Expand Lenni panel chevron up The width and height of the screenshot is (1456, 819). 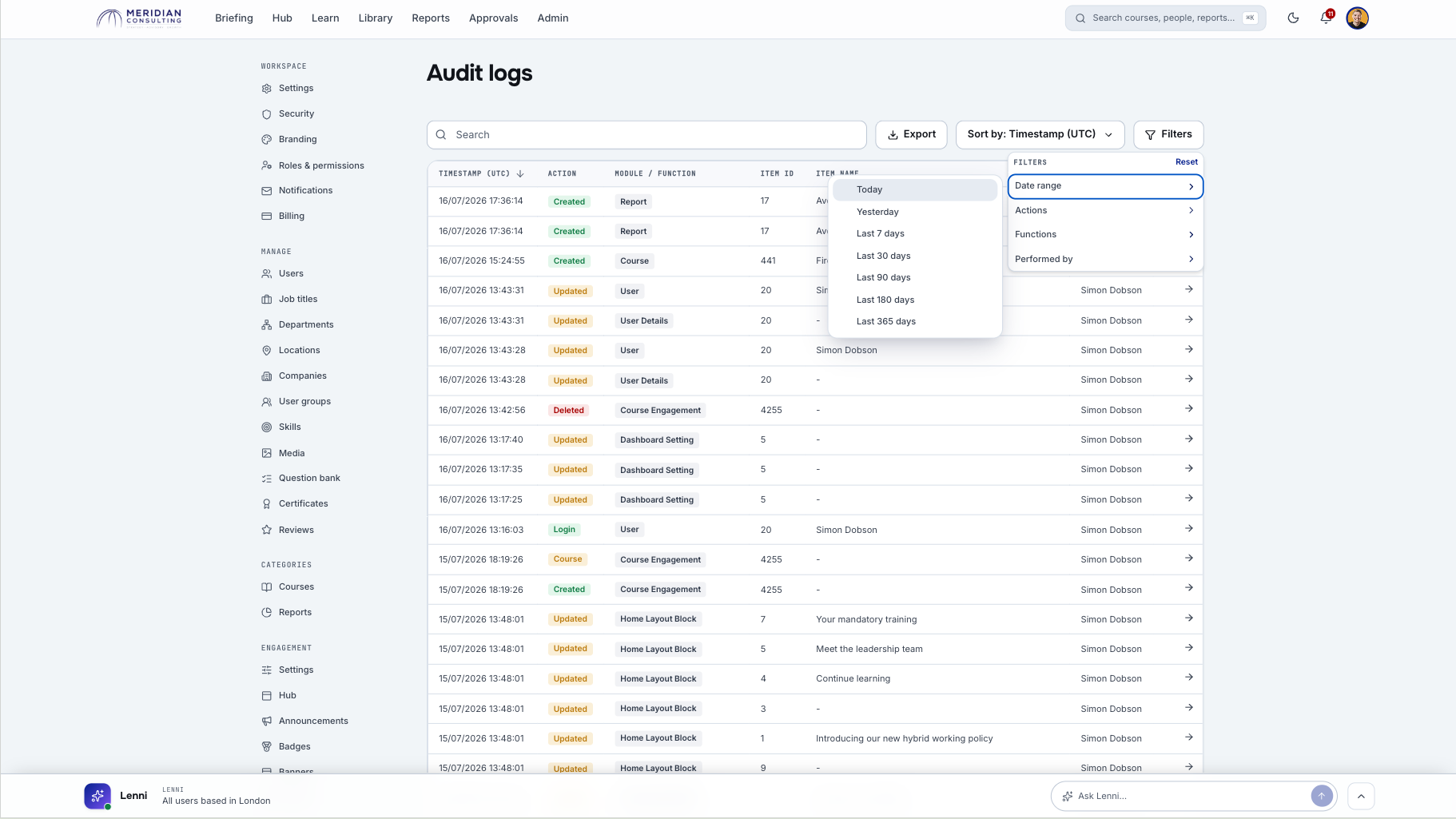point(1361,796)
